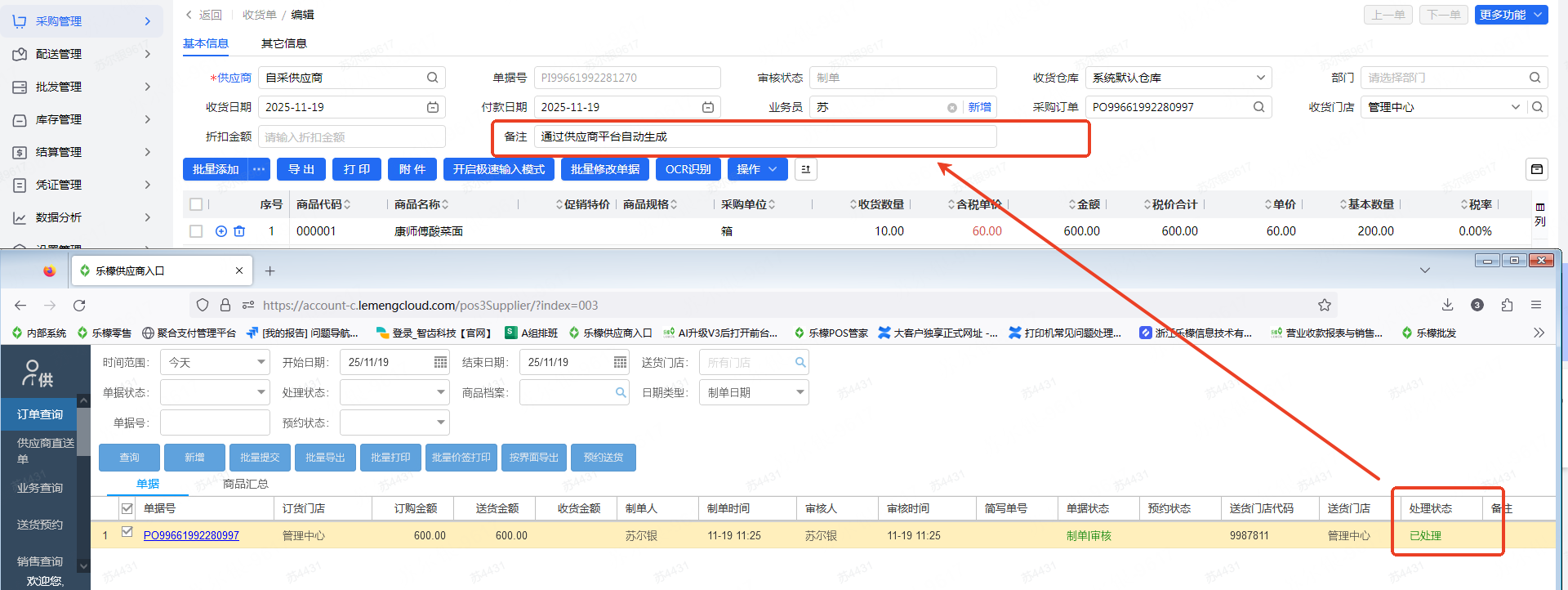Open the 收货仓库 dropdown
This screenshot has width=1568, height=590.
[1178, 78]
